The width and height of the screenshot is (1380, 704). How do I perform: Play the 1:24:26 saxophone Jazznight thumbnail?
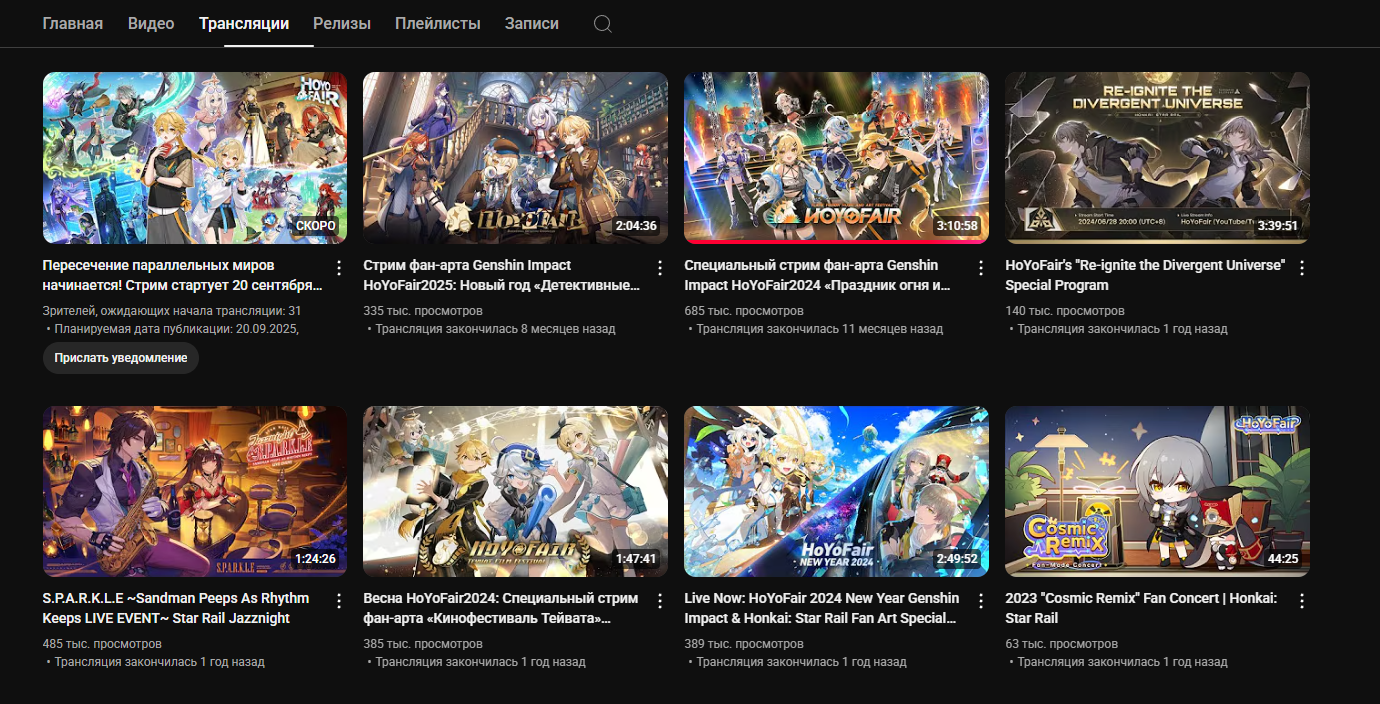click(x=195, y=491)
